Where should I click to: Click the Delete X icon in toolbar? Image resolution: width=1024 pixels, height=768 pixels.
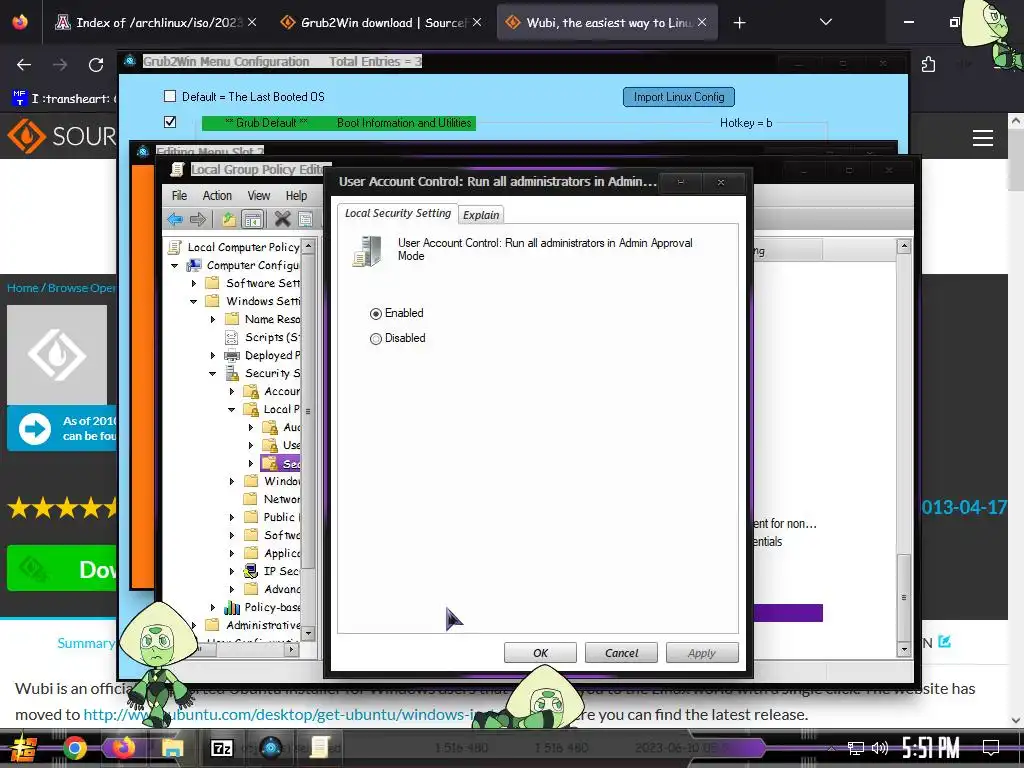[282, 219]
